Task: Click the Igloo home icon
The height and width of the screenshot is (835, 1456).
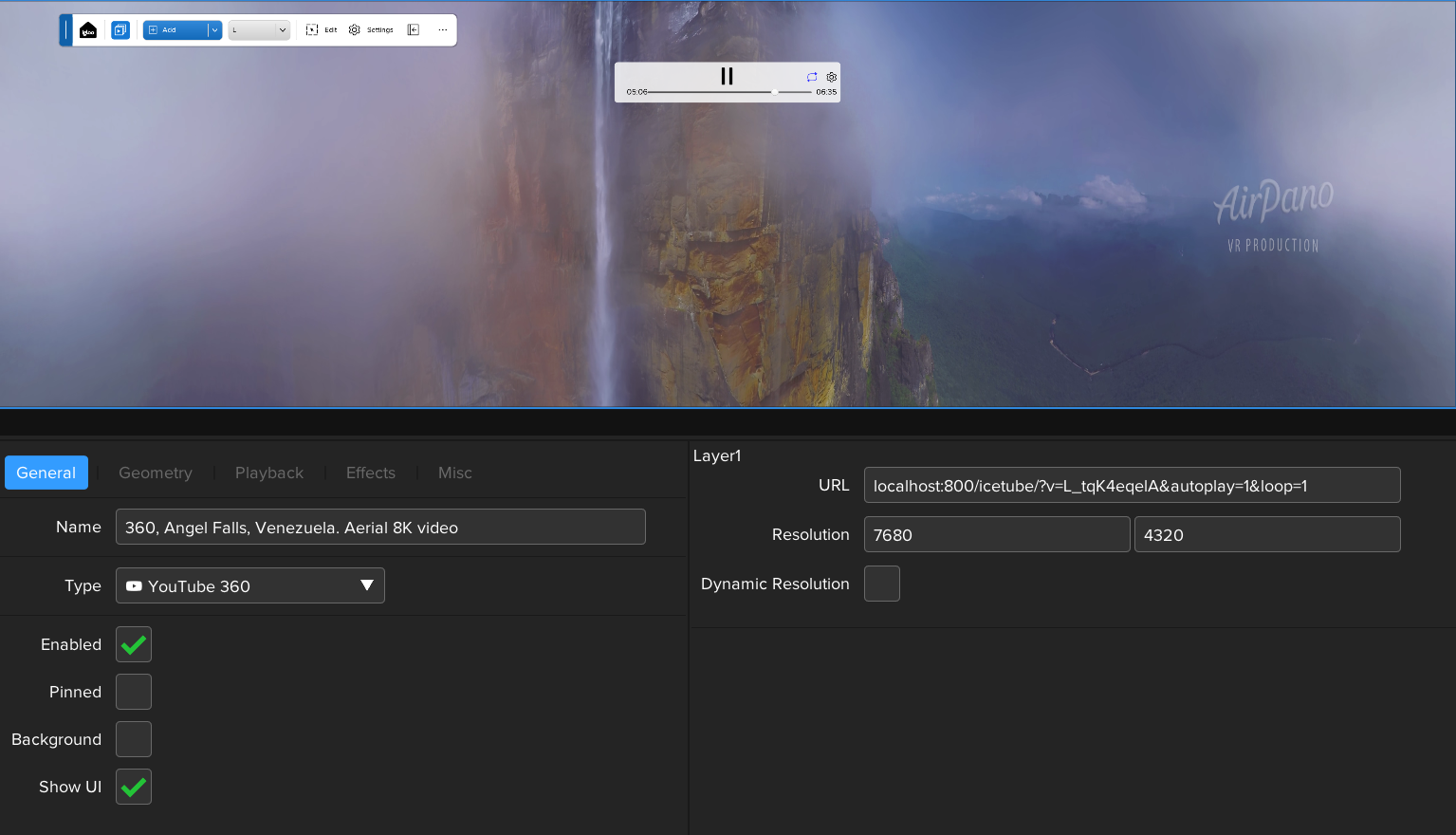Action: coord(88,29)
